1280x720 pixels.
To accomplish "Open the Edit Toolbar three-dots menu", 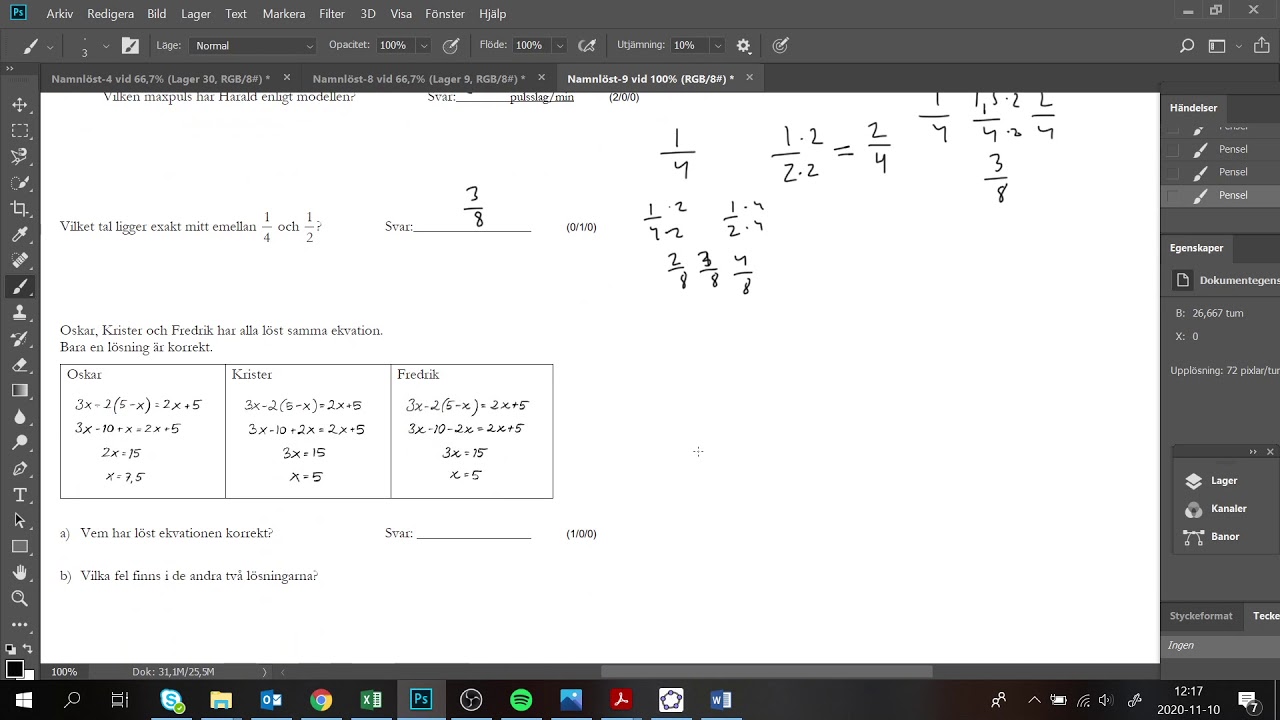I will (19, 624).
